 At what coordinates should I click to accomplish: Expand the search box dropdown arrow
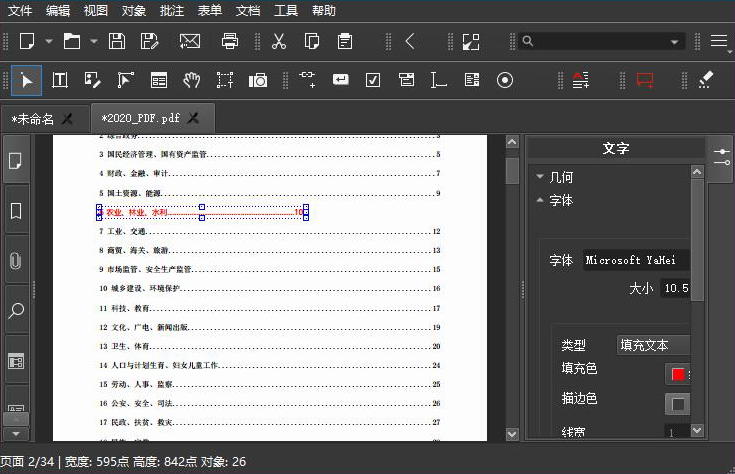[x=674, y=42]
